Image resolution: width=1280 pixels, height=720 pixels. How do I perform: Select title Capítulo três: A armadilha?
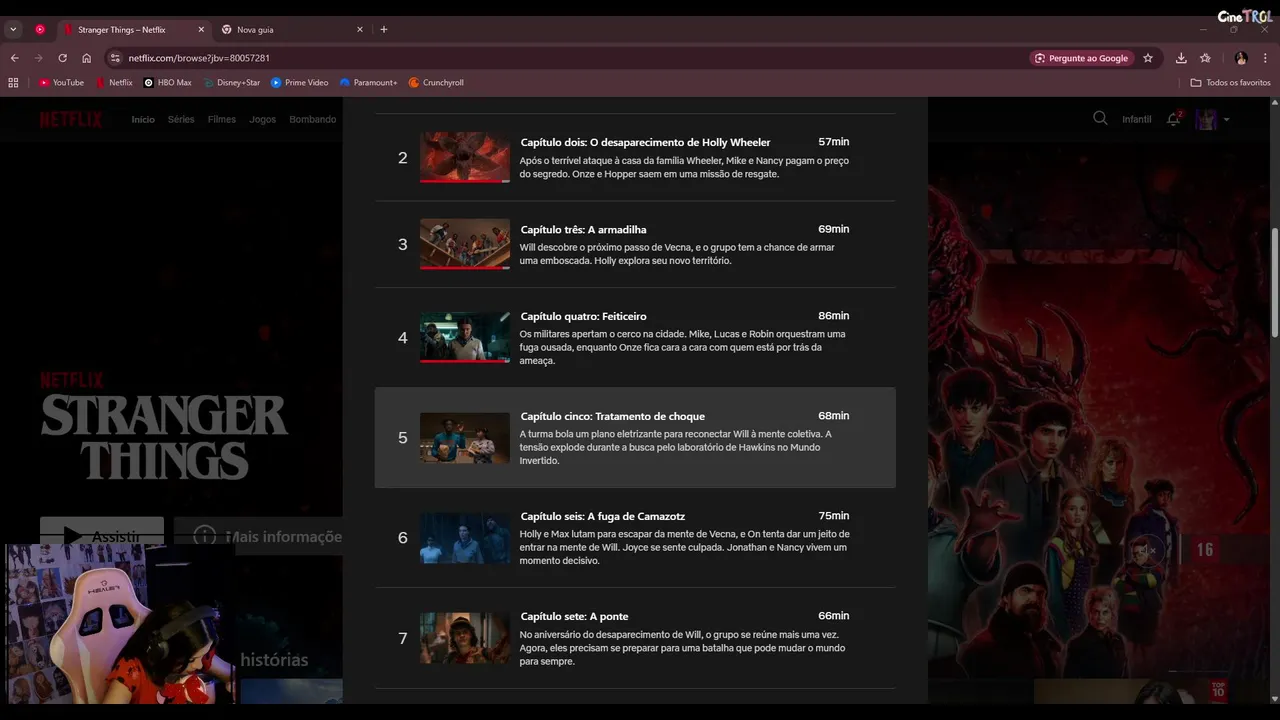click(583, 229)
